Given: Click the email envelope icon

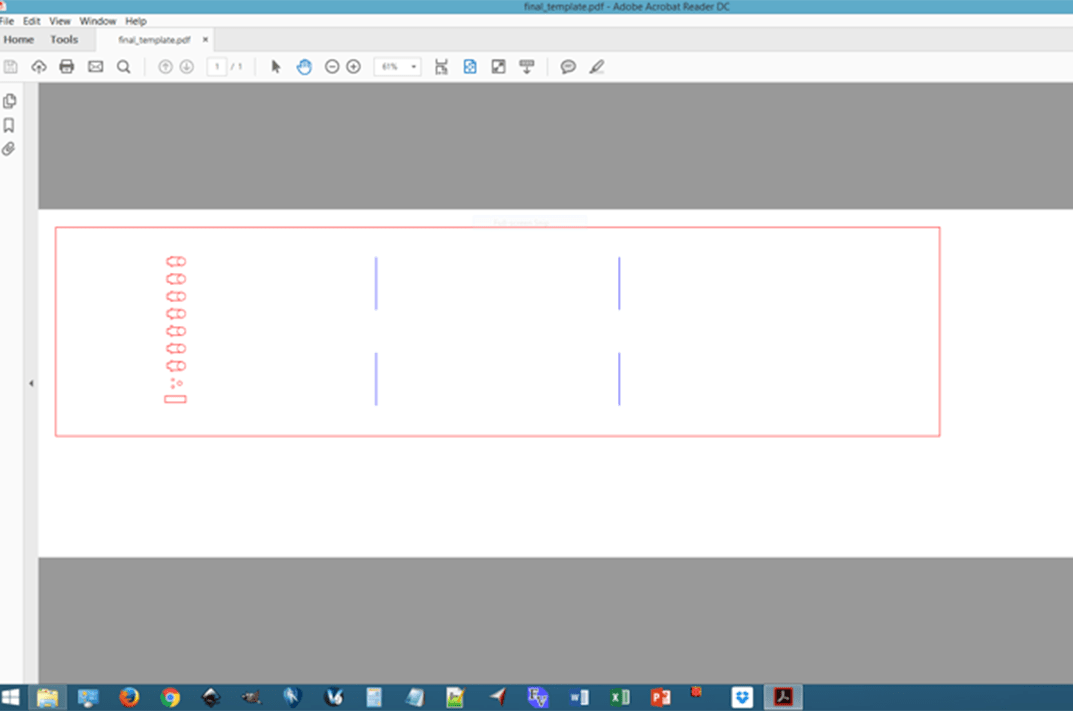Looking at the screenshot, I should pos(95,67).
